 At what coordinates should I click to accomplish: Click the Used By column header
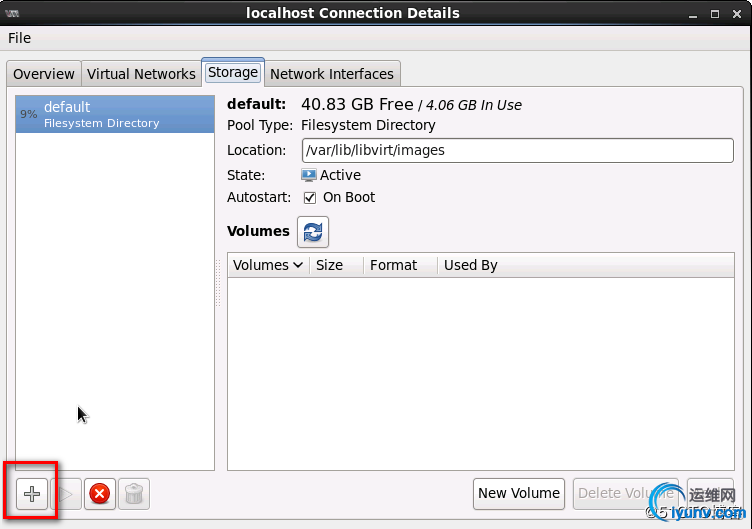tap(470, 265)
